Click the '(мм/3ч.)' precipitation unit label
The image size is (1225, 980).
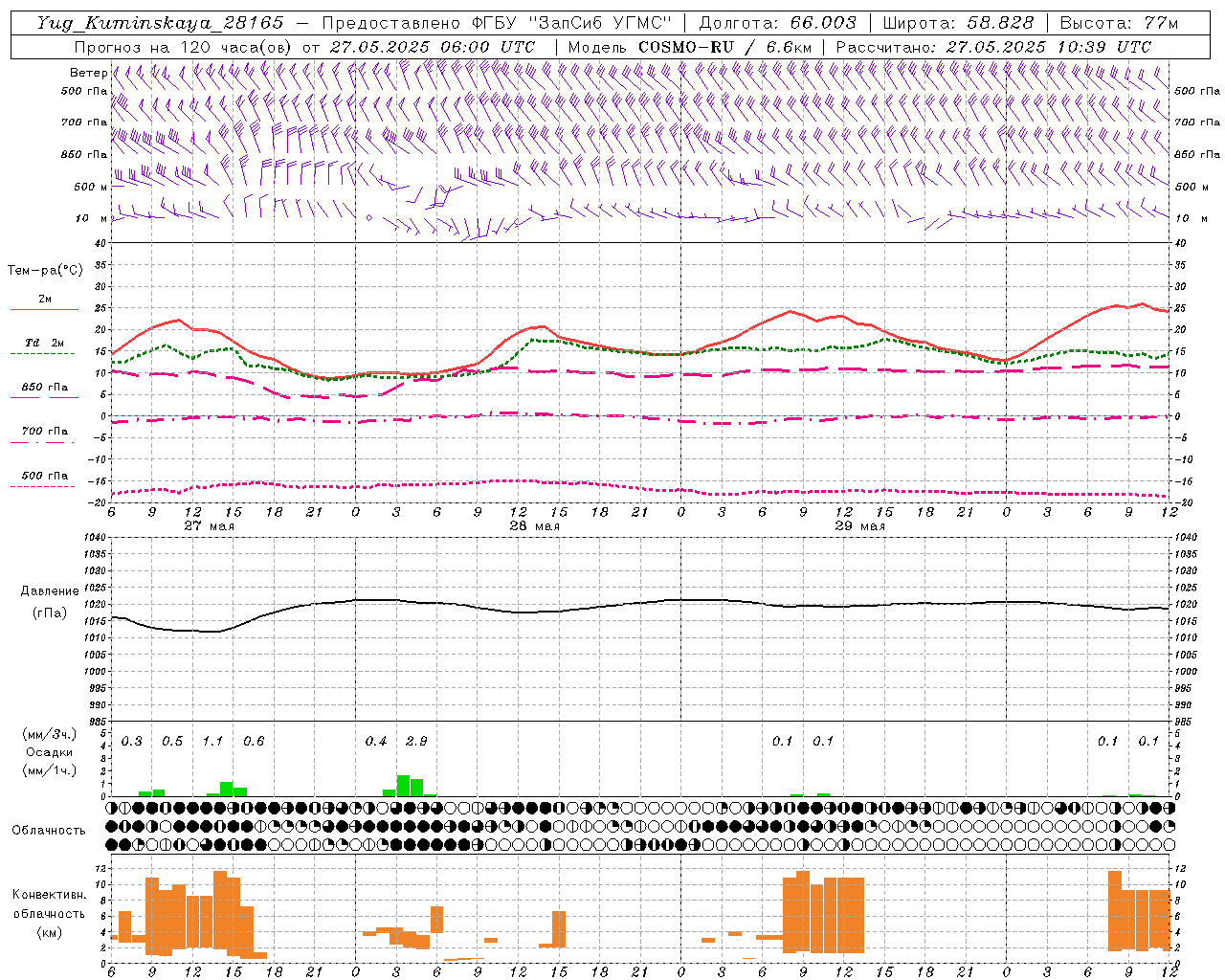tap(49, 734)
